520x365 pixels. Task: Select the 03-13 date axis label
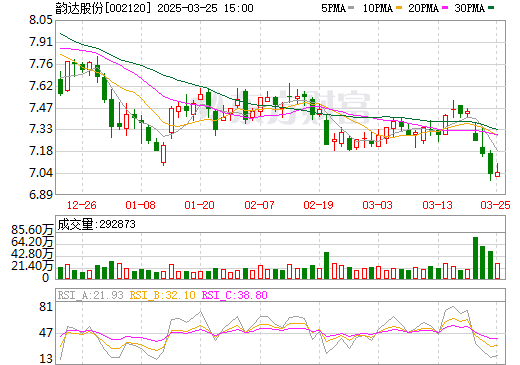point(437,205)
